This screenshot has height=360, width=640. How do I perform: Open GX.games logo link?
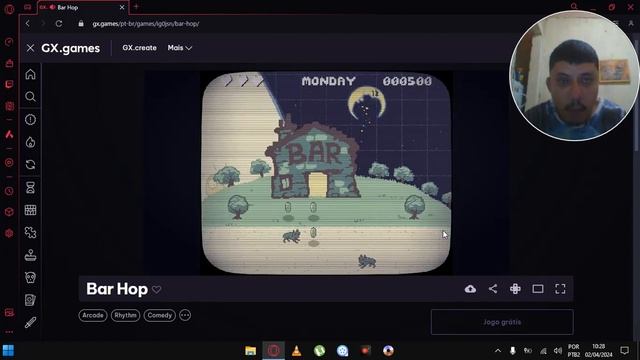point(70,48)
